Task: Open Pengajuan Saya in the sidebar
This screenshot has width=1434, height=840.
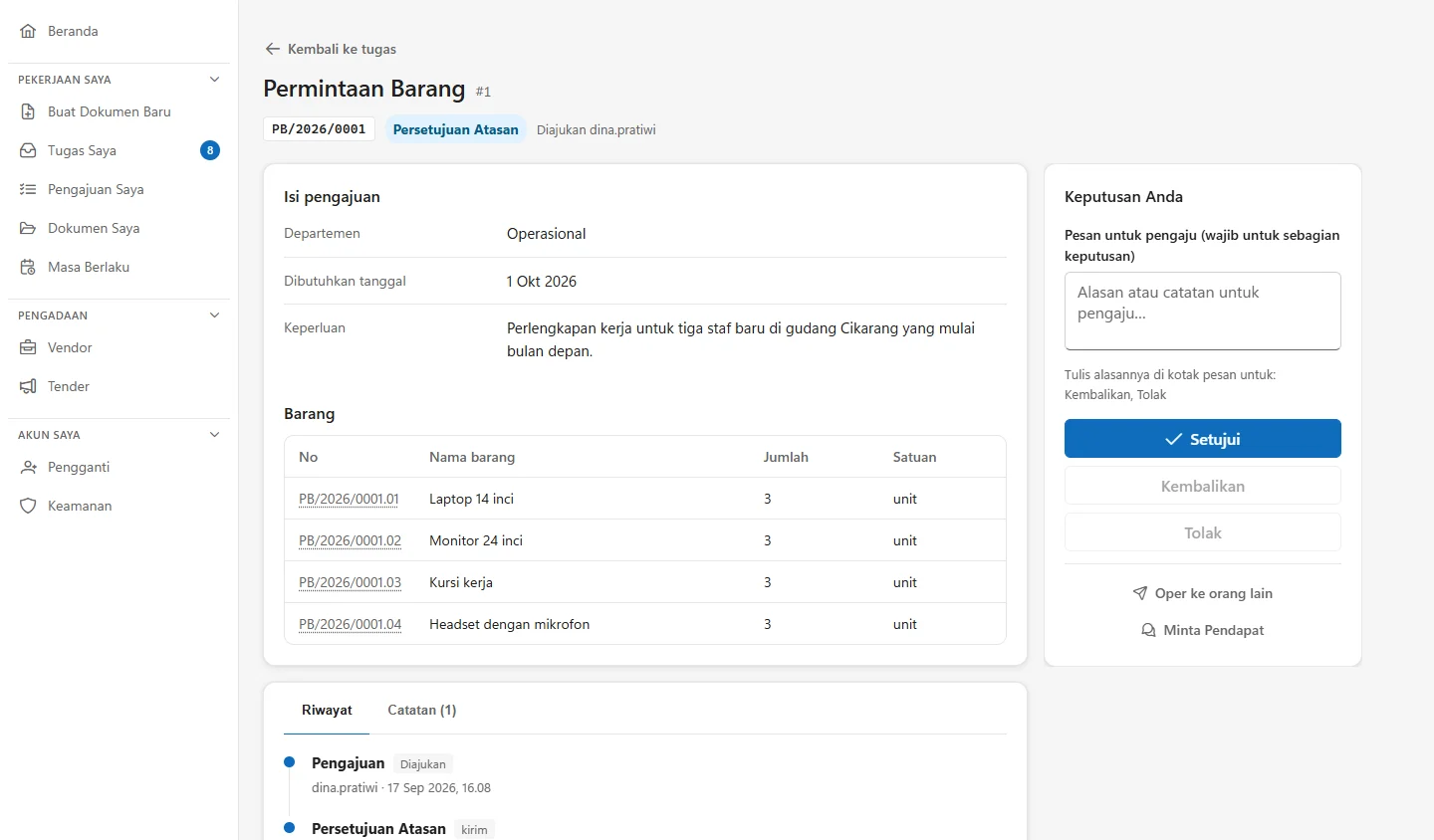Action: 119,189
